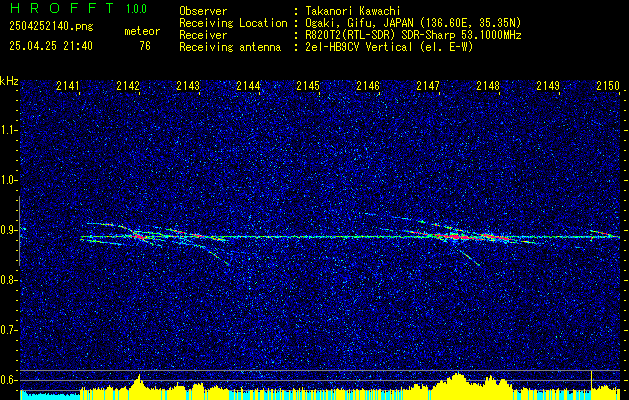Click the 2147 time label
Screen dimensions: 629x400
pyautogui.click(x=428, y=86)
